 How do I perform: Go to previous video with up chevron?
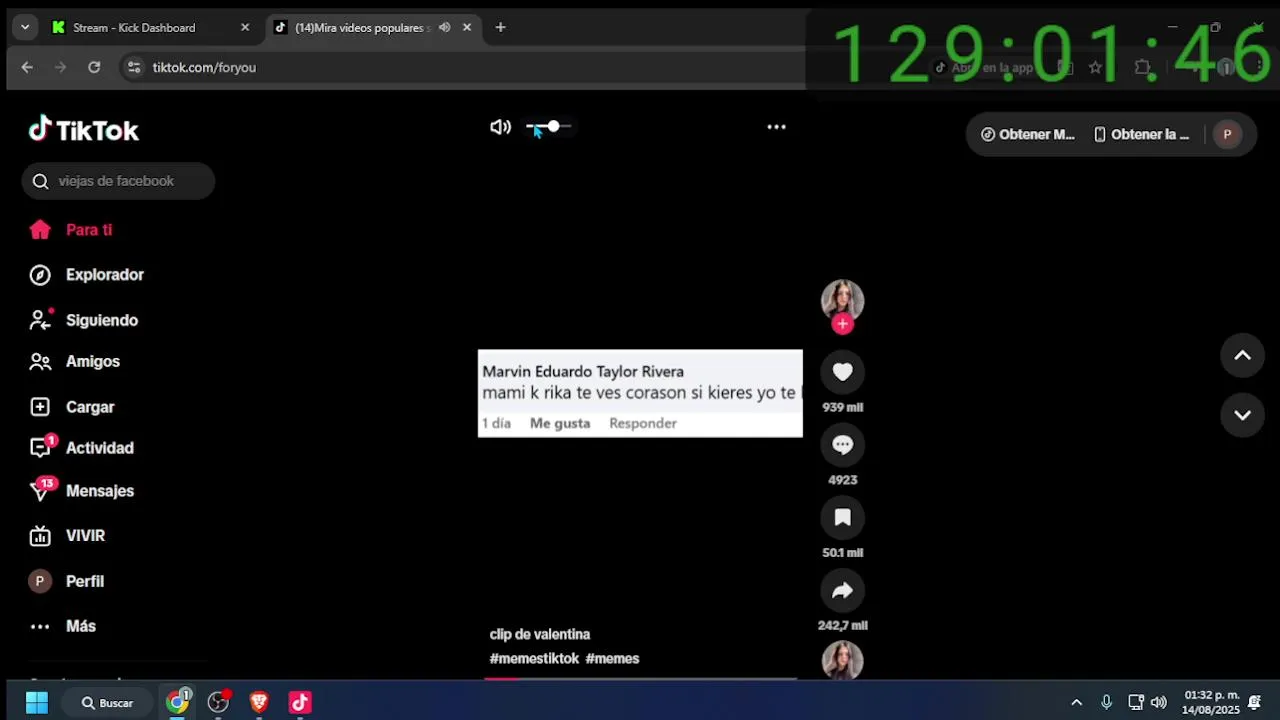1242,355
